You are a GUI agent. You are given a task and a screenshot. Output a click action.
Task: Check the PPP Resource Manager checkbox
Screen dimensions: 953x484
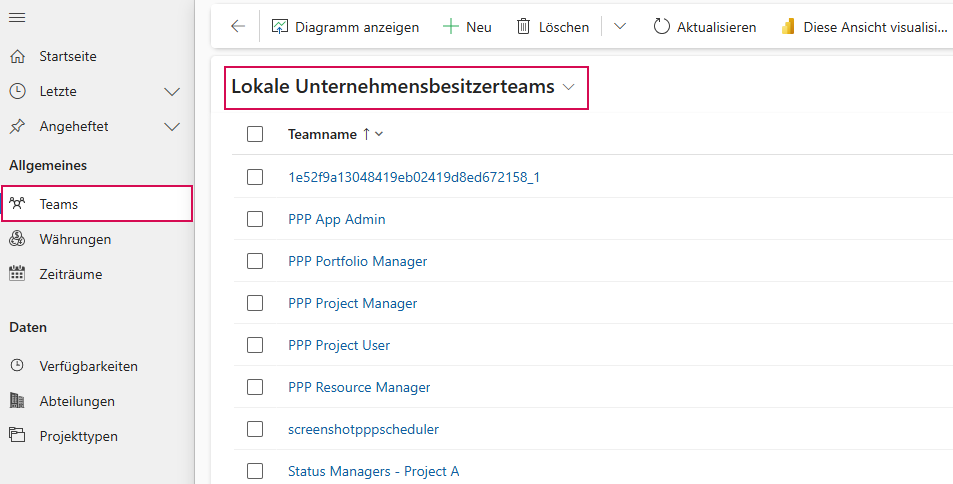coord(255,387)
